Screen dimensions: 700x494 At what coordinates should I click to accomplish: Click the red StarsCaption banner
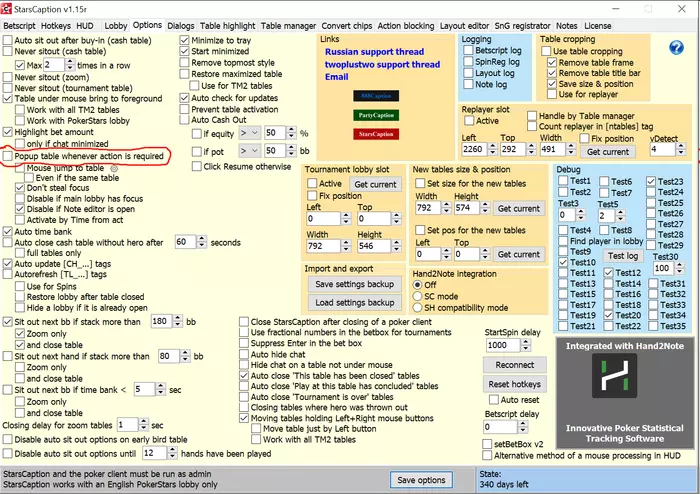pyautogui.click(x=376, y=134)
